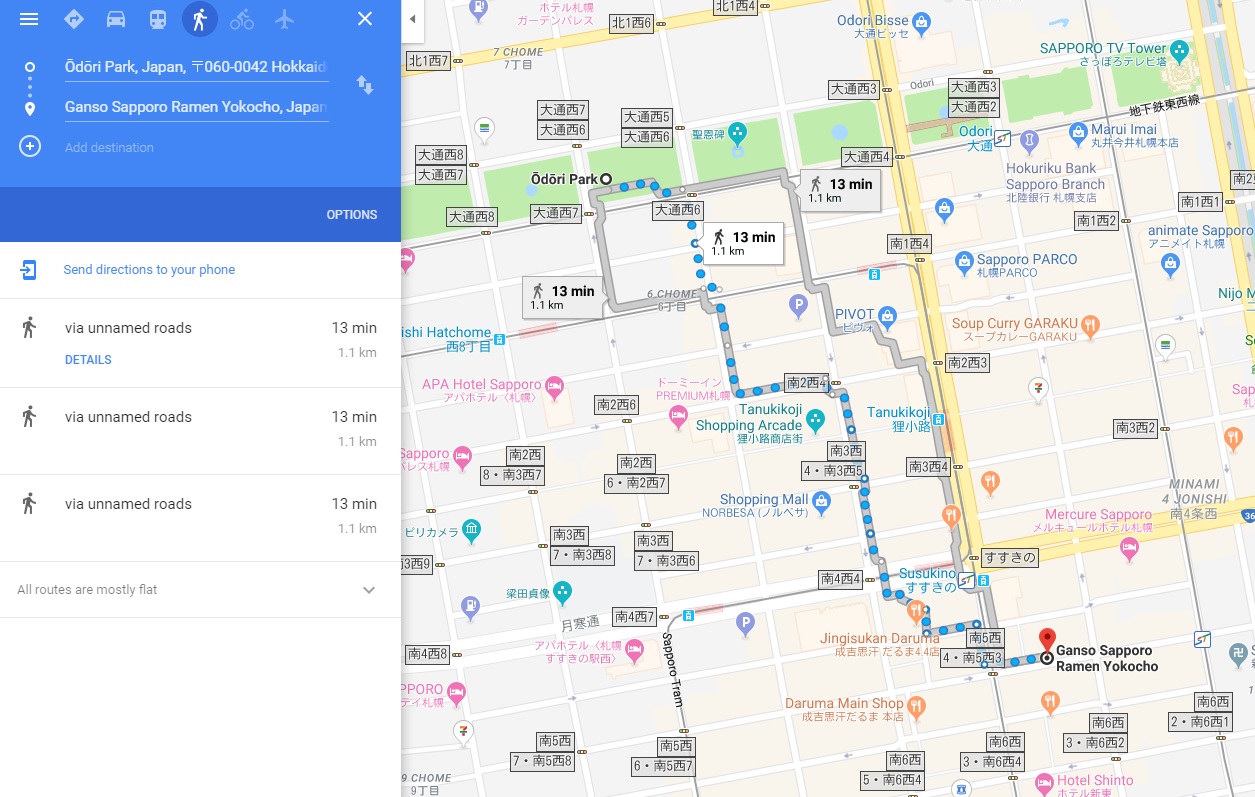The image size is (1255, 797).
Task: Switch to driving travel mode
Action: pyautogui.click(x=116, y=19)
